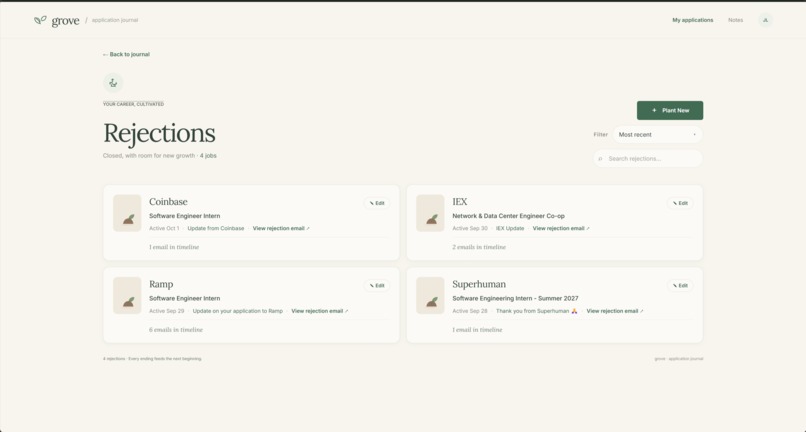The width and height of the screenshot is (806, 432).
Task: Click the grove leaf logo icon
Action: coord(40,20)
